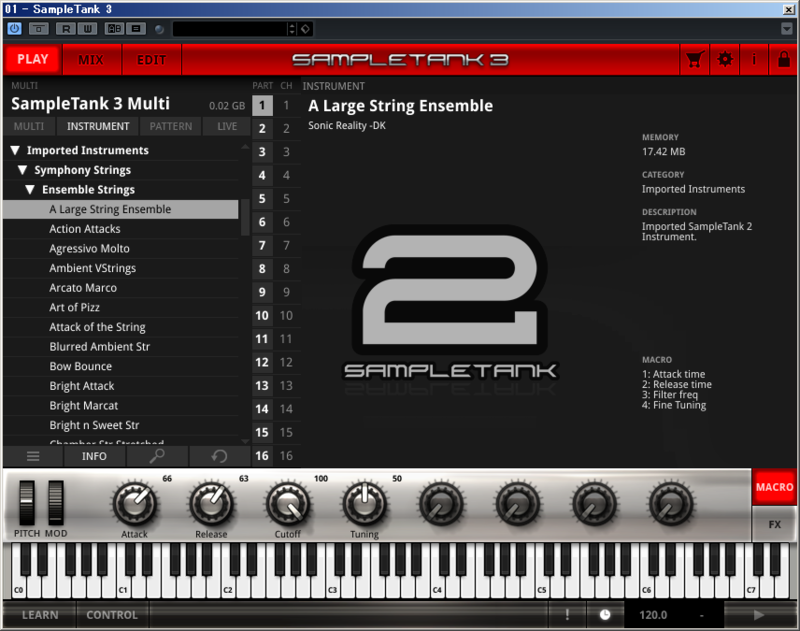
Task: Select Art of Pizz instrument
Action: tap(121, 308)
